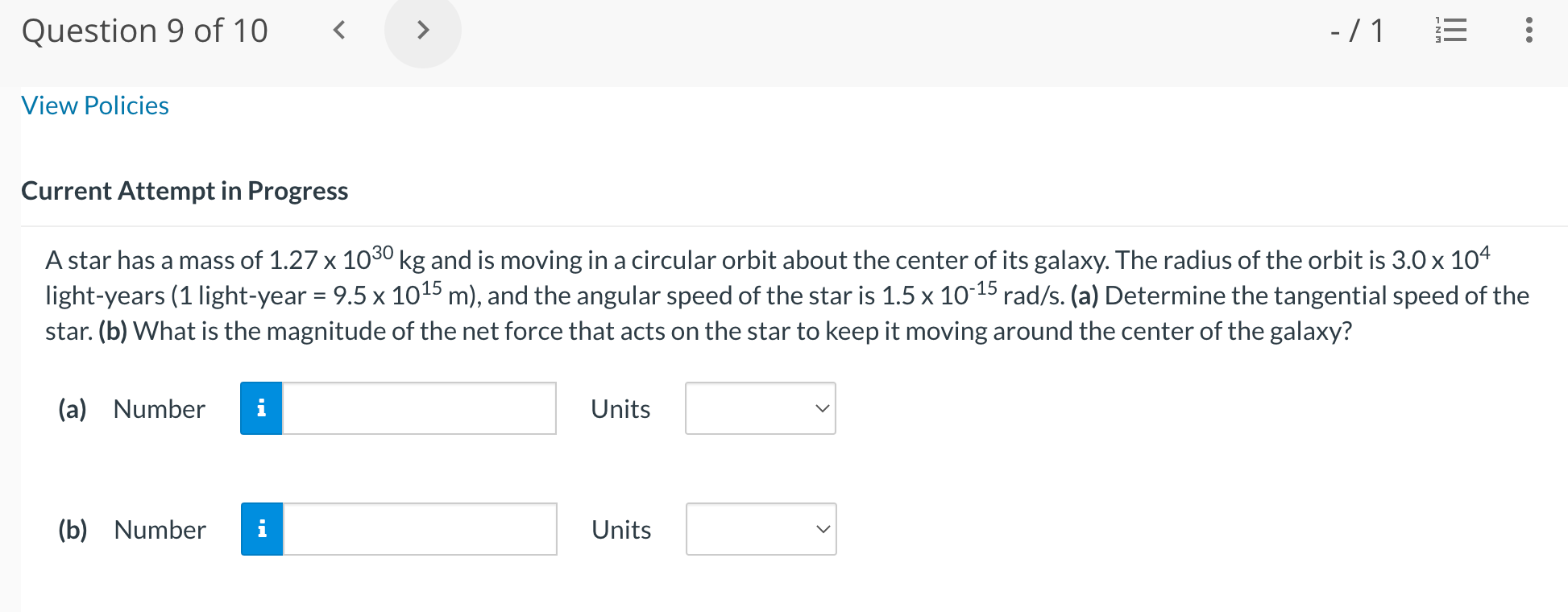Click inside the Number field for part (a)

(x=419, y=408)
